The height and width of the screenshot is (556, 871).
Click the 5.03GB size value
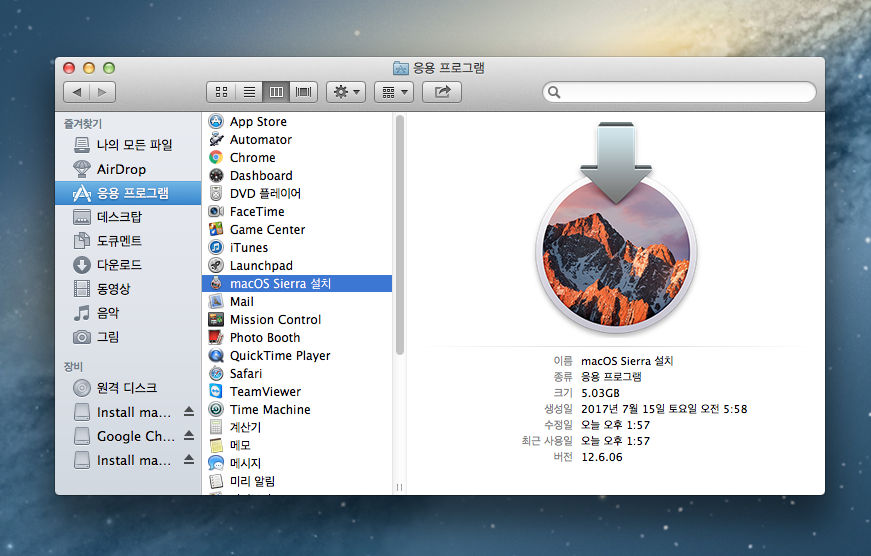click(x=600, y=393)
